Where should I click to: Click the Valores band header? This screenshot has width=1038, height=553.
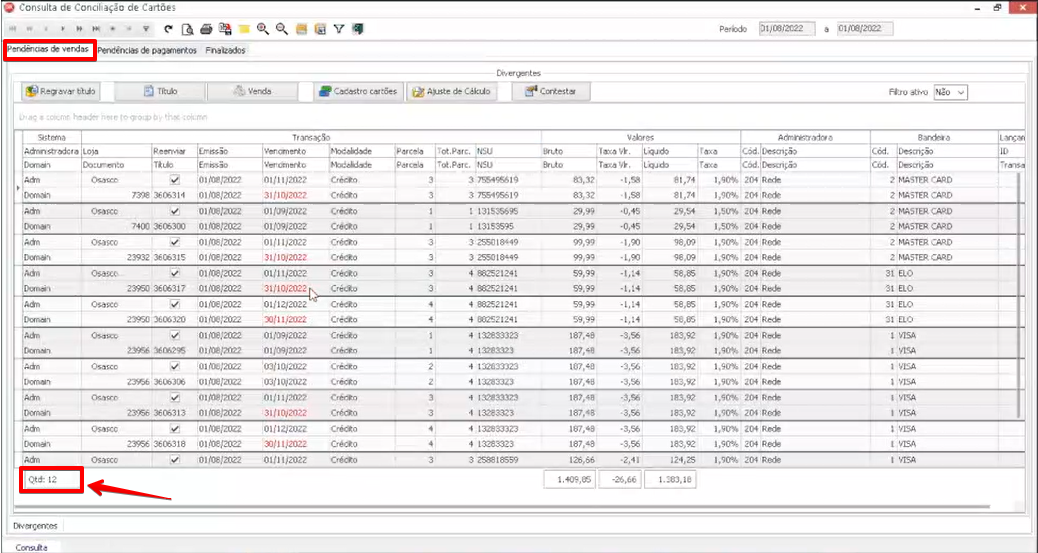tap(641, 137)
